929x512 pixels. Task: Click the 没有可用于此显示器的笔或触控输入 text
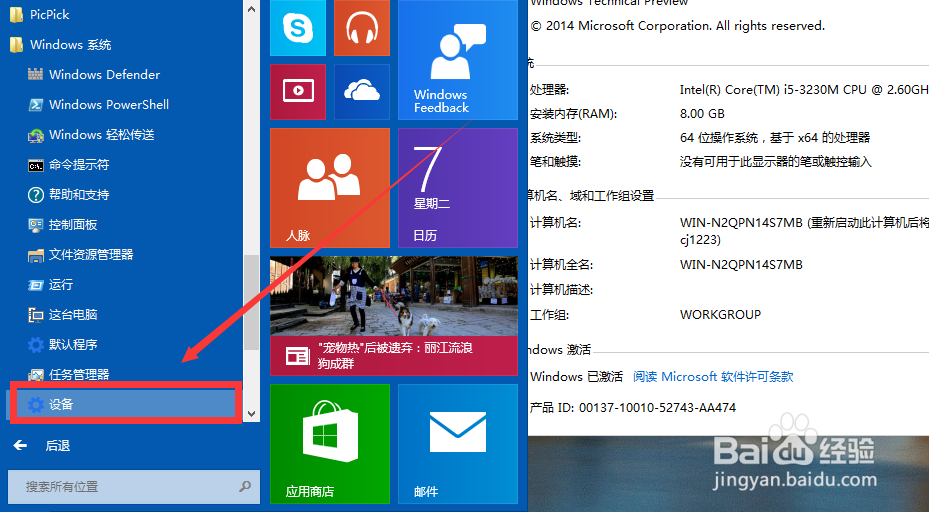[x=776, y=161]
